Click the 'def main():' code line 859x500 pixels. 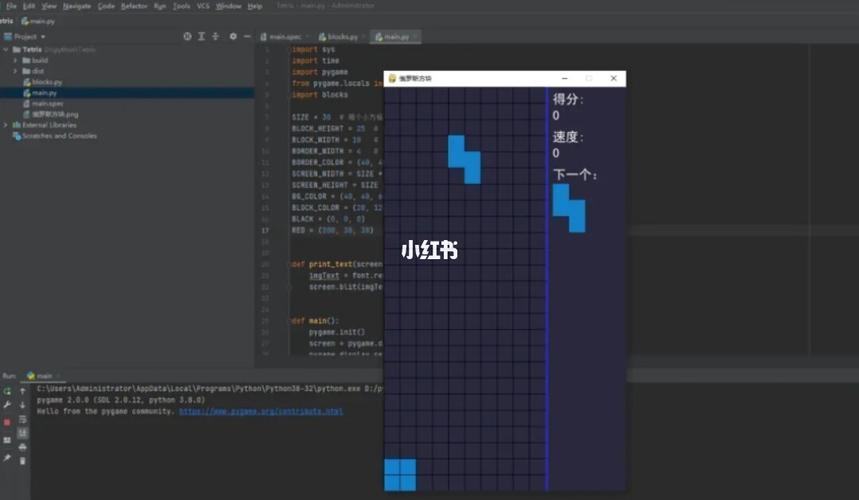pyautogui.click(x=315, y=321)
